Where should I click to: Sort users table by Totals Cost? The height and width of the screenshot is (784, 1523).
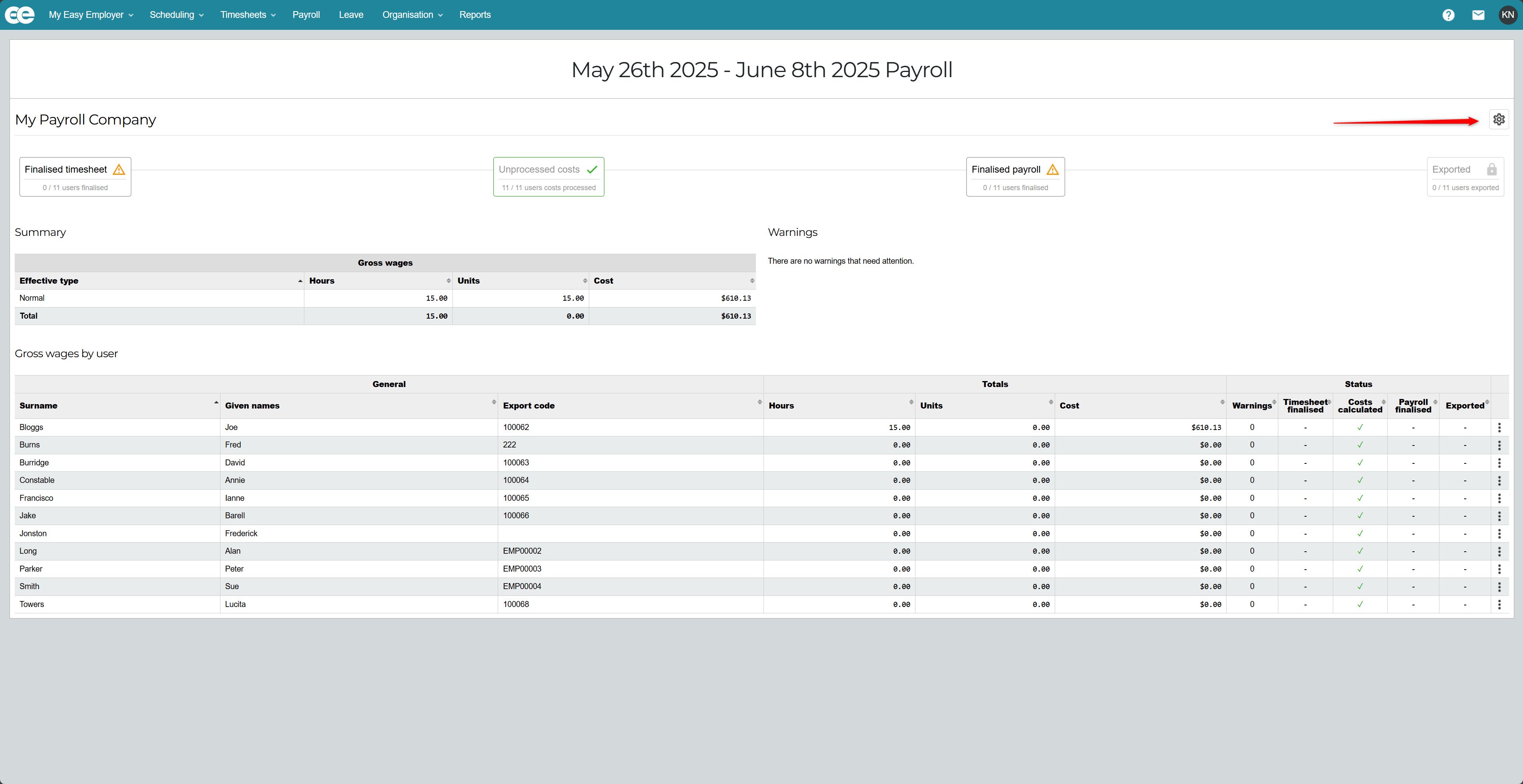click(1141, 406)
